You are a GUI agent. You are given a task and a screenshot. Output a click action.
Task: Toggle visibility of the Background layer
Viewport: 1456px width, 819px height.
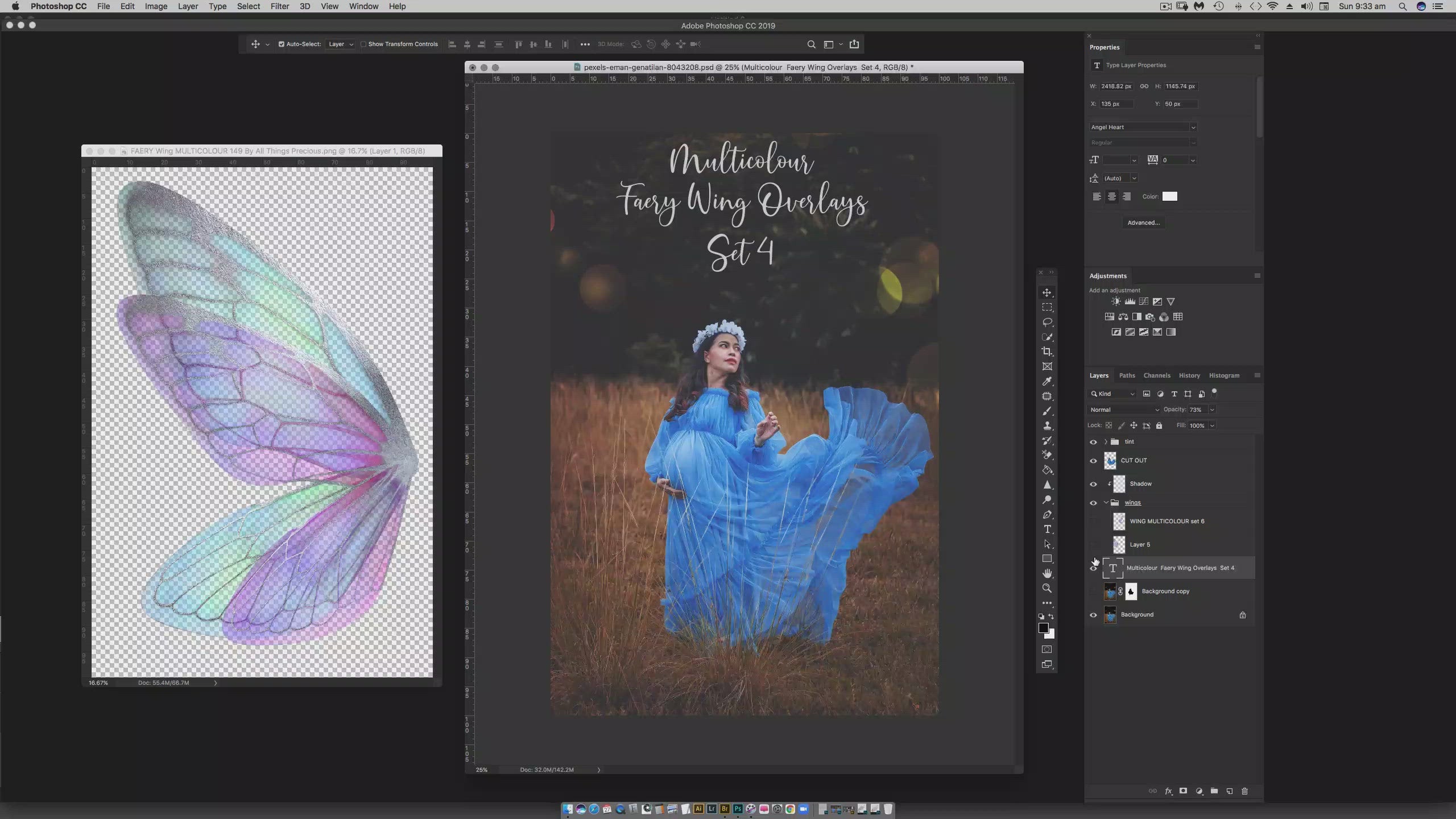1093,615
